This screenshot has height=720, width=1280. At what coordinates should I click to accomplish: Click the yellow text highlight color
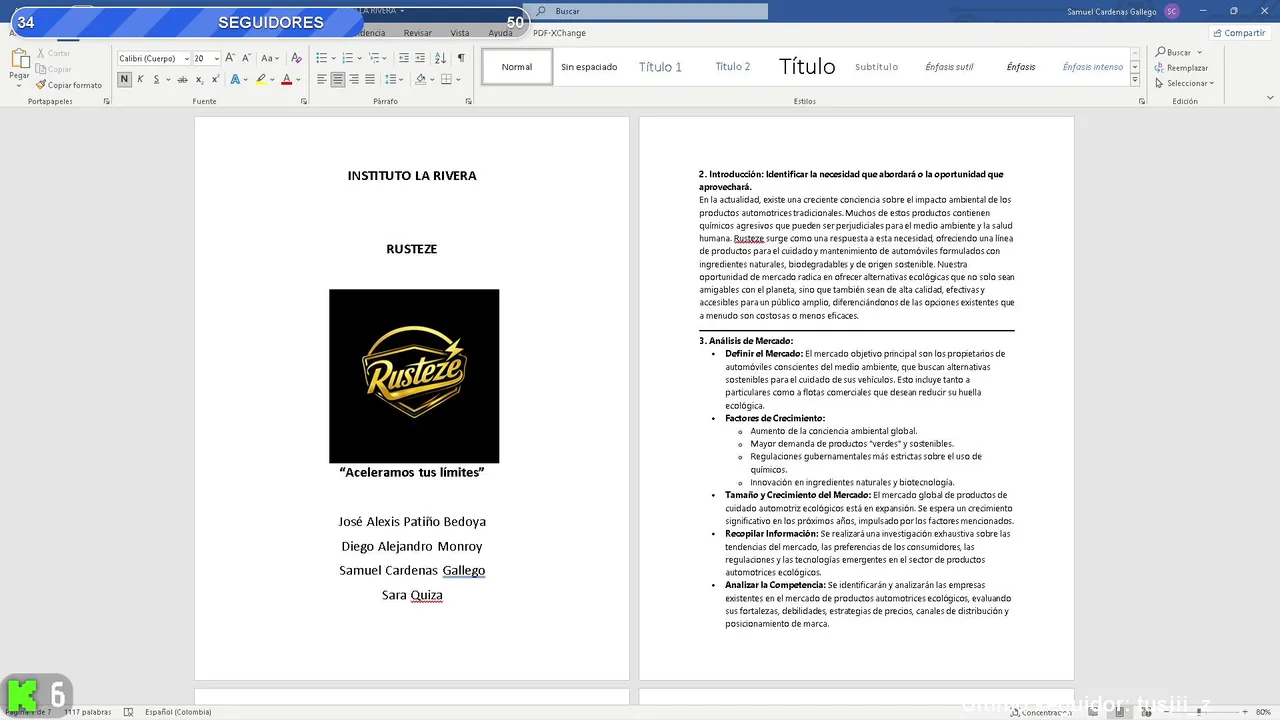pyautogui.click(x=260, y=79)
